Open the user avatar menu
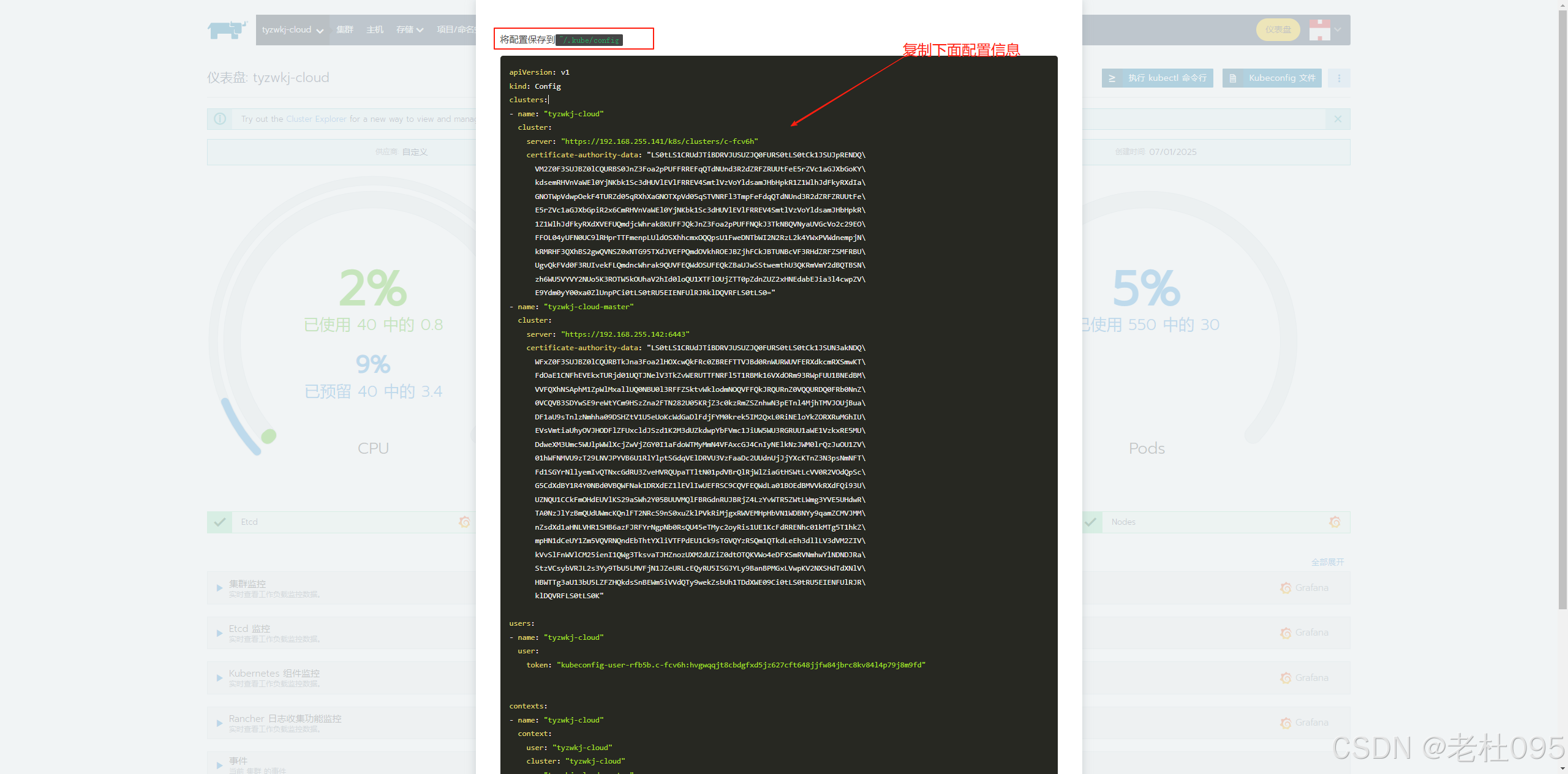1568x774 pixels. (x=1319, y=30)
